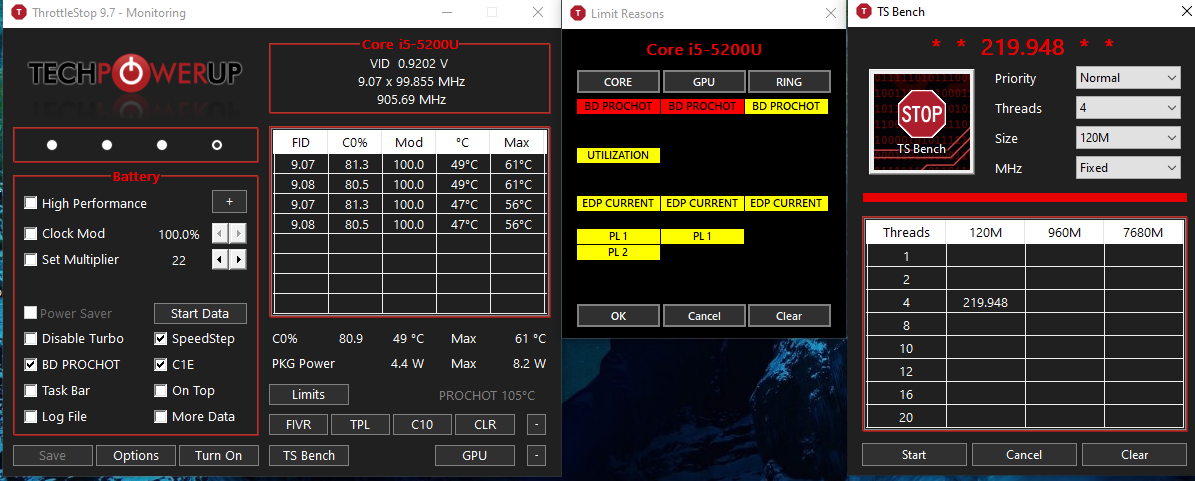Screen dimensions: 1195x481
Task: Click the TS Bench window title icon
Action: [863, 11]
